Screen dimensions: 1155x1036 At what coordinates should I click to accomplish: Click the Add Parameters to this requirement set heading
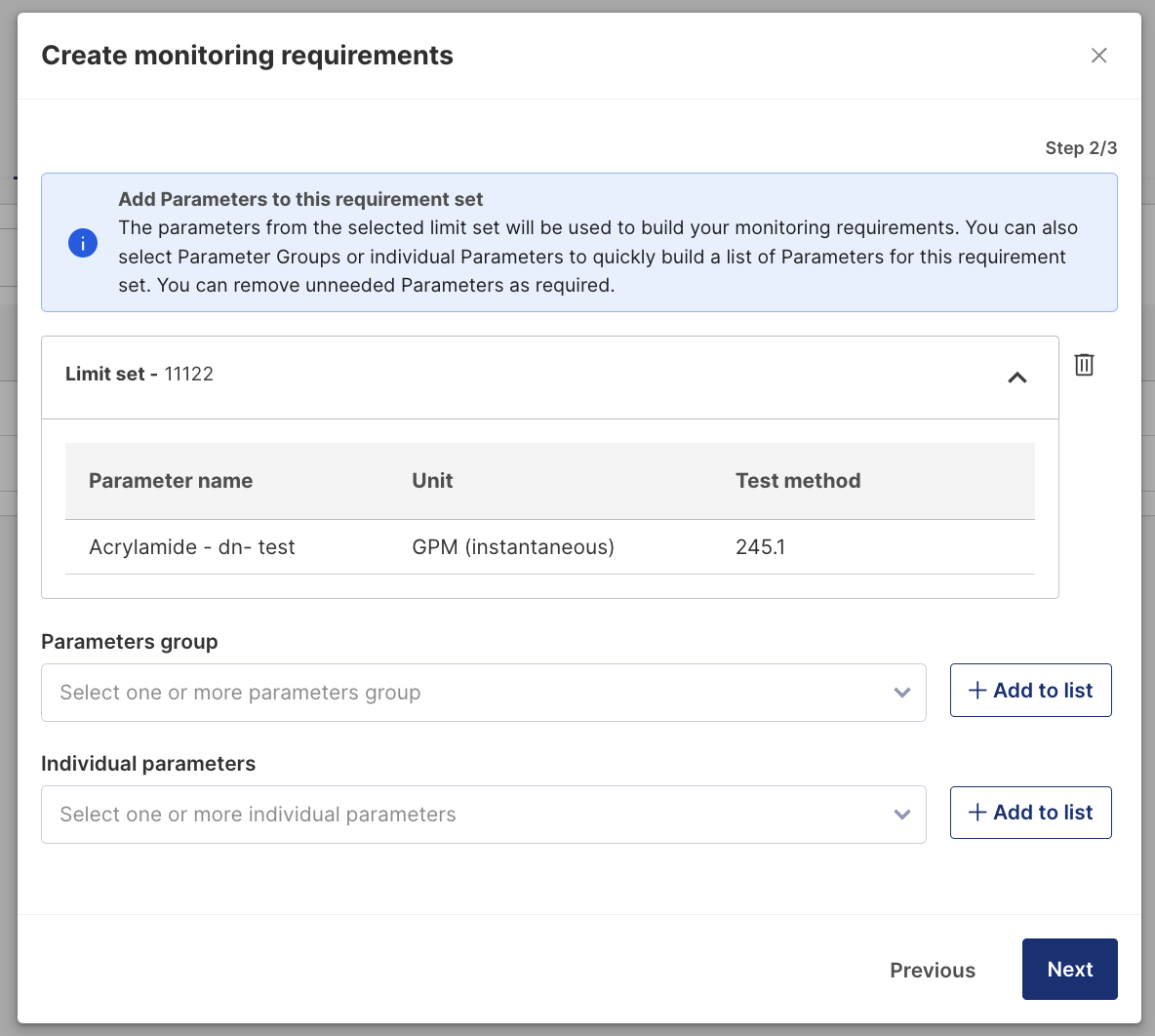coord(300,200)
